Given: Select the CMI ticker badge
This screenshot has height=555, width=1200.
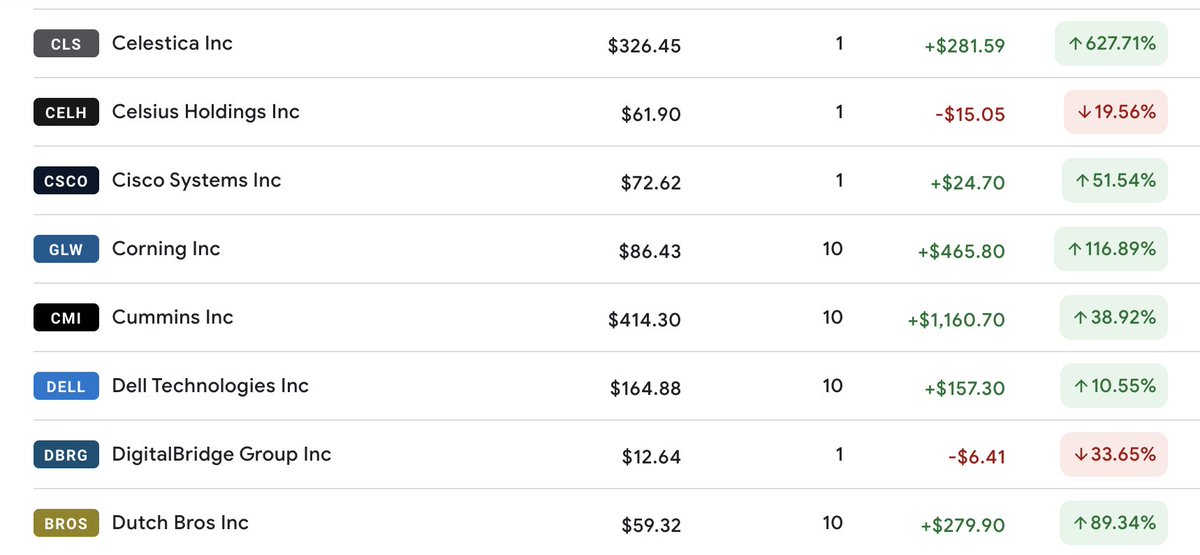Looking at the screenshot, I should coord(66,318).
